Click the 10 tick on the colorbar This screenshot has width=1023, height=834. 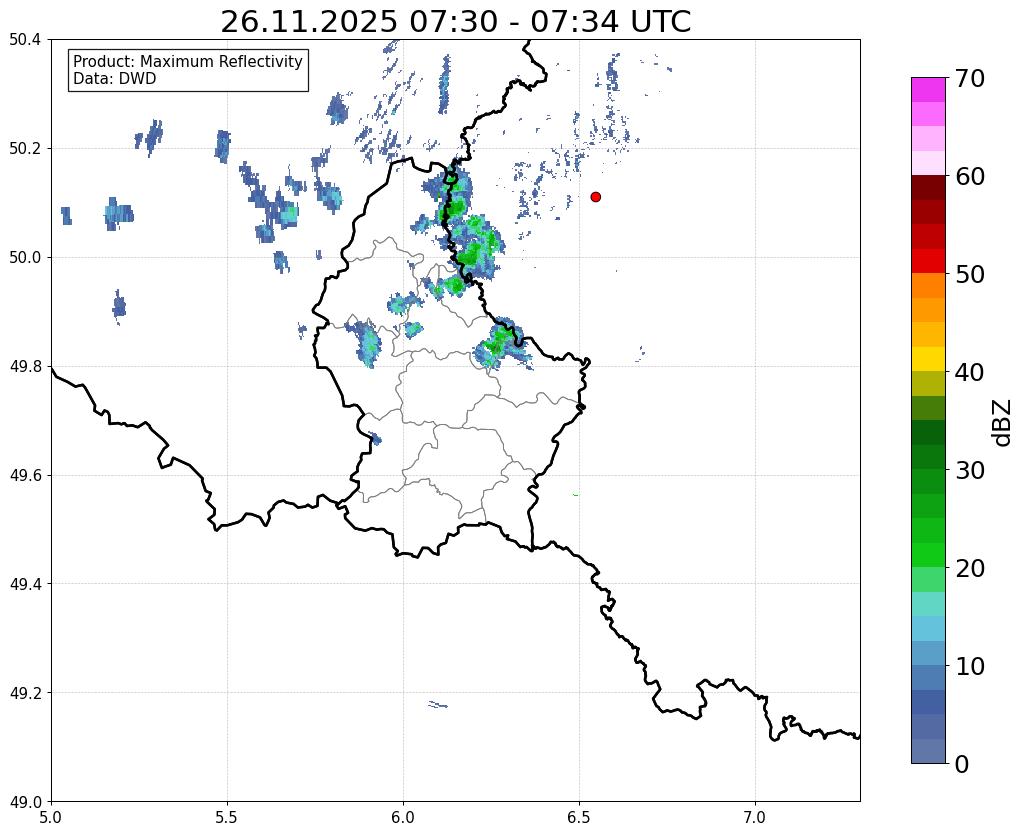[970, 666]
